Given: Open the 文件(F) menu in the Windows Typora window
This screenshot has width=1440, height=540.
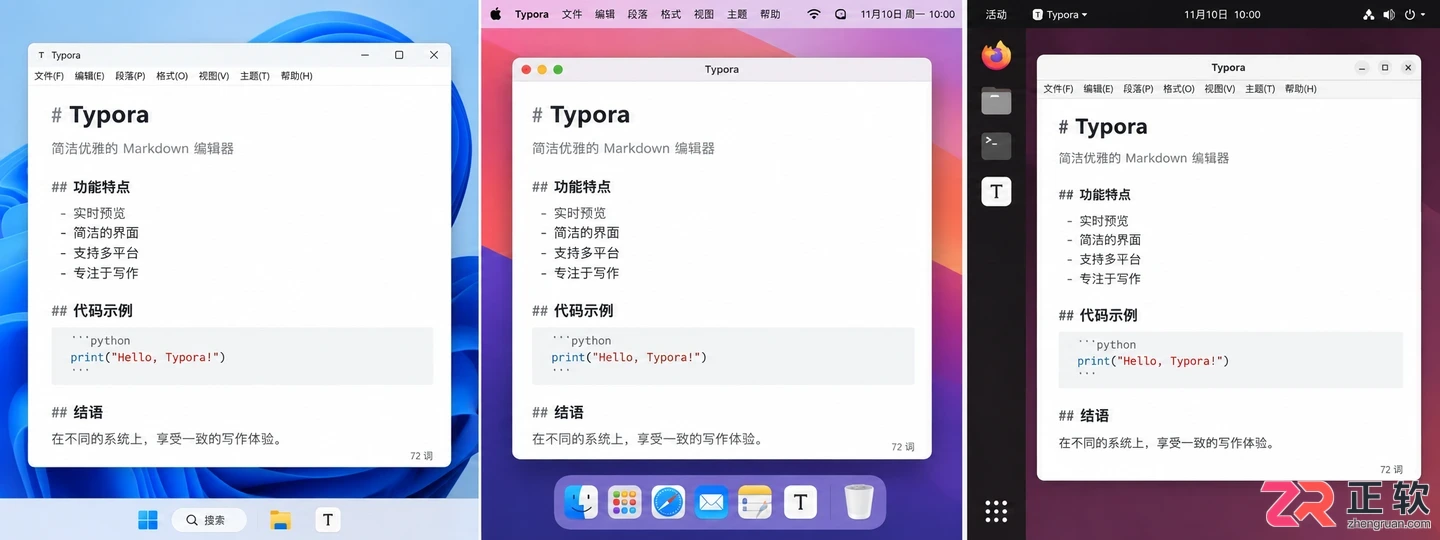Looking at the screenshot, I should pos(49,76).
